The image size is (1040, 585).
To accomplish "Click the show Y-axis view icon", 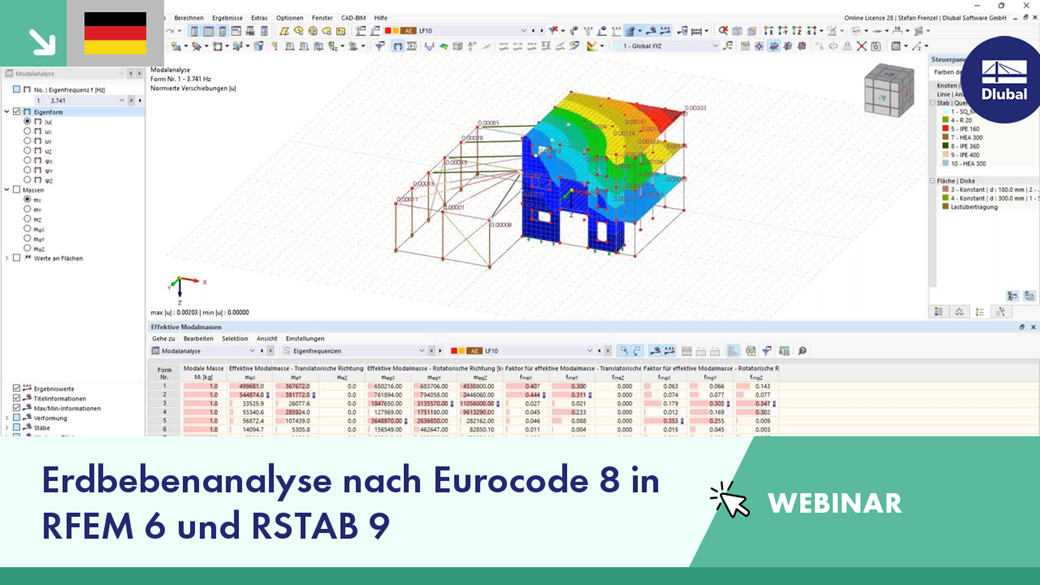I will click(x=783, y=31).
